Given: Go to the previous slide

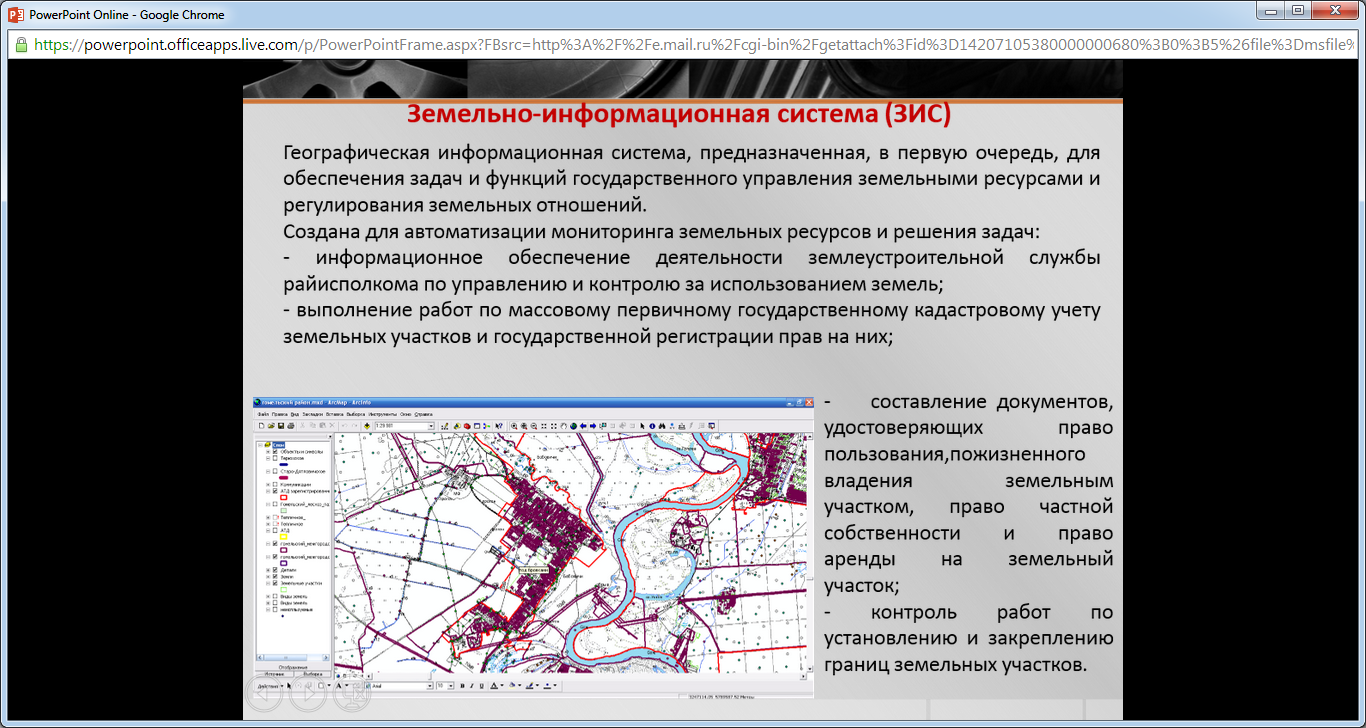Looking at the screenshot, I should coord(264,693).
